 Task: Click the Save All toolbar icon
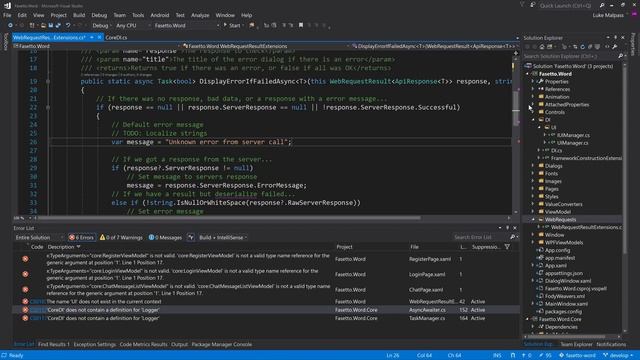(x=58, y=25)
